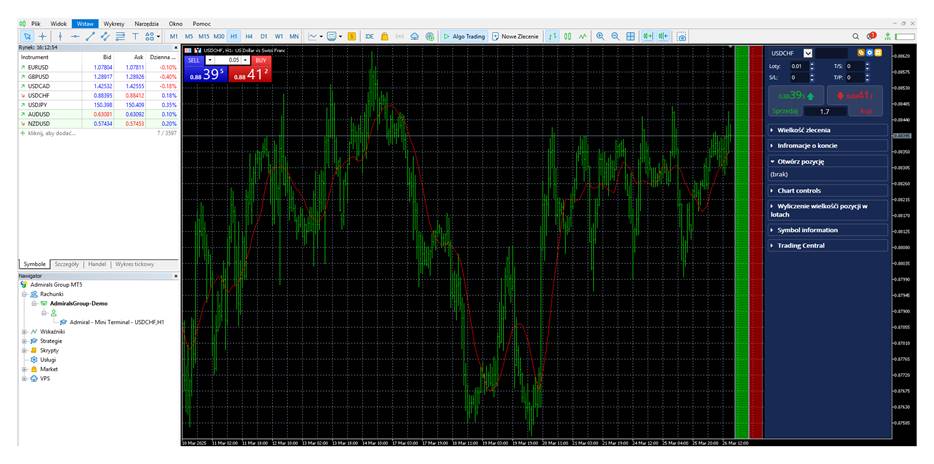The image size is (934, 464).
Task: Select the Fibonacci retracement tool
Action: [x=120, y=36]
